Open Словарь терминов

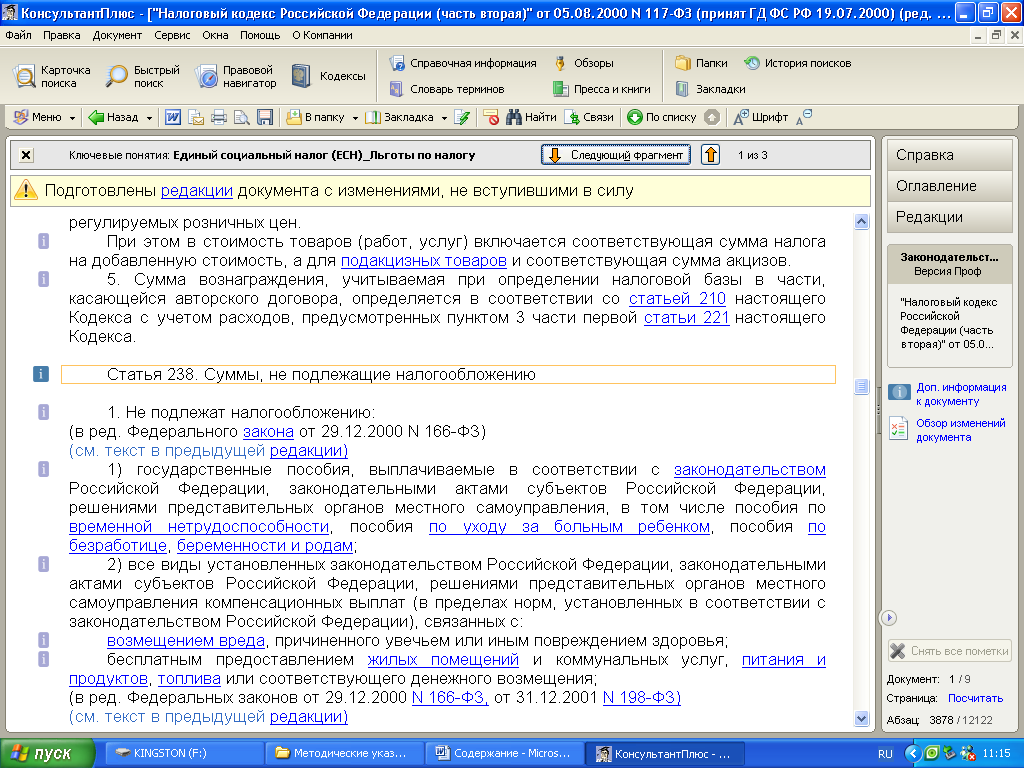[447, 89]
